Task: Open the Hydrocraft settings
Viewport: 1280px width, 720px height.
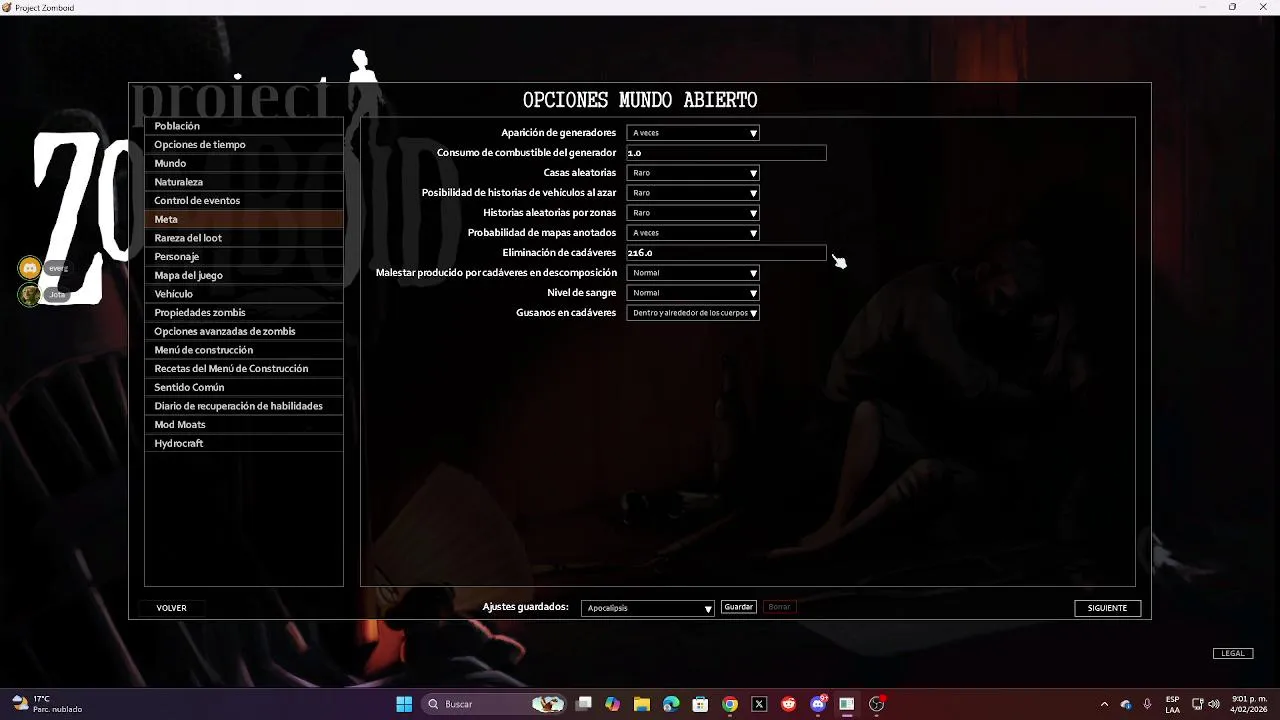Action: click(x=244, y=443)
